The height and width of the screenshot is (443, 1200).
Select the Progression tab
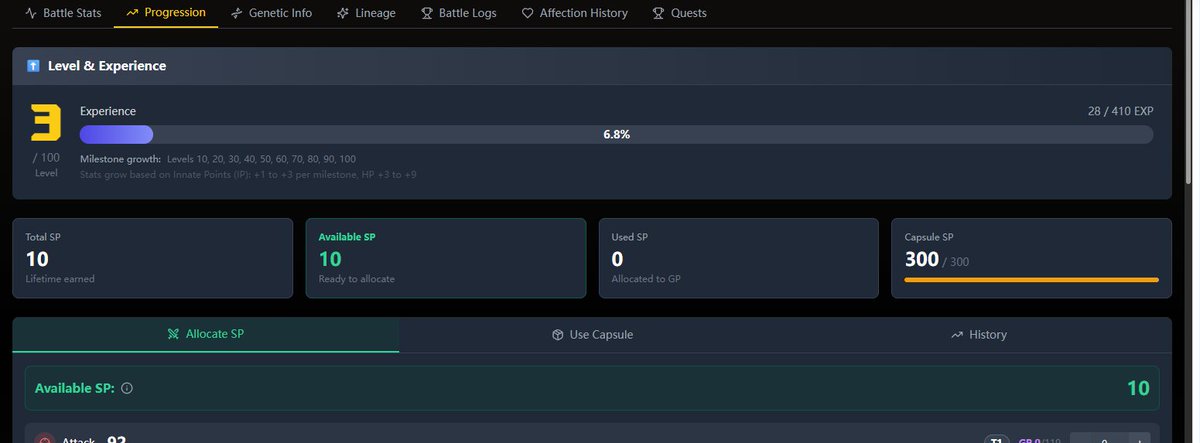point(166,13)
